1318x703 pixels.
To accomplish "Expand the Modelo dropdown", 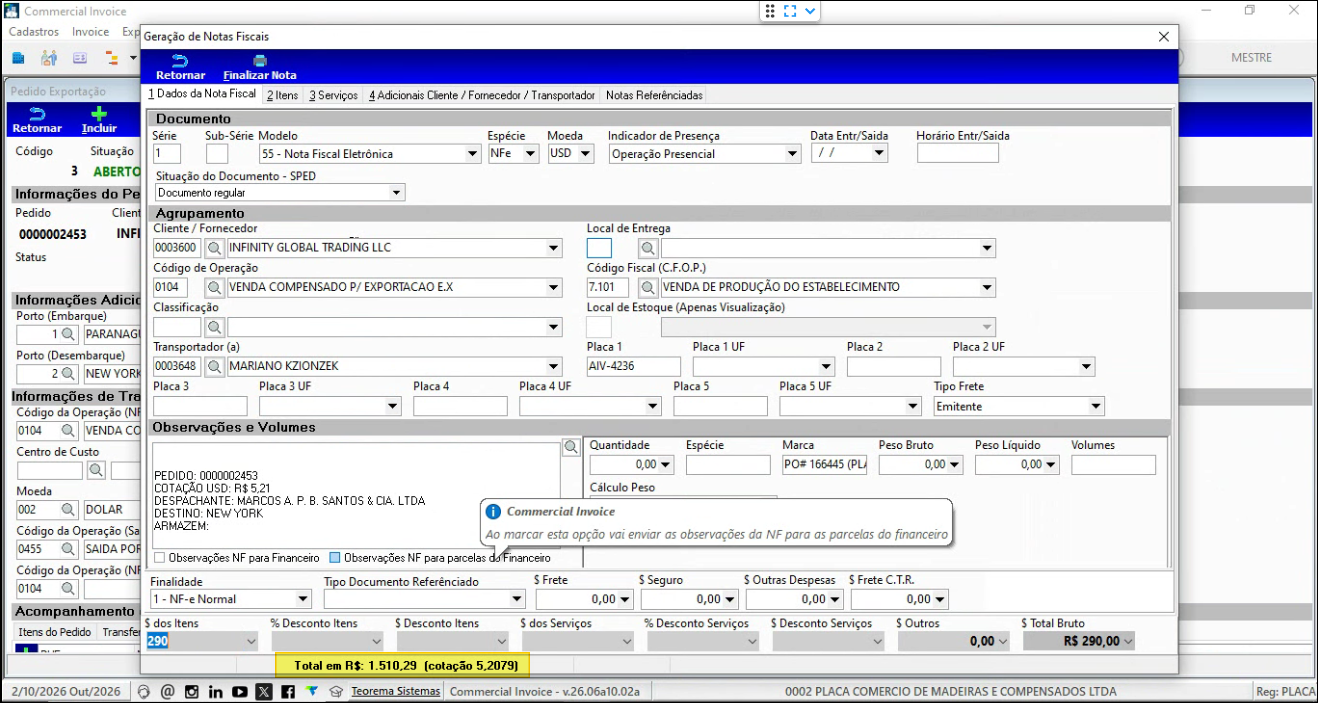I will click(x=473, y=154).
